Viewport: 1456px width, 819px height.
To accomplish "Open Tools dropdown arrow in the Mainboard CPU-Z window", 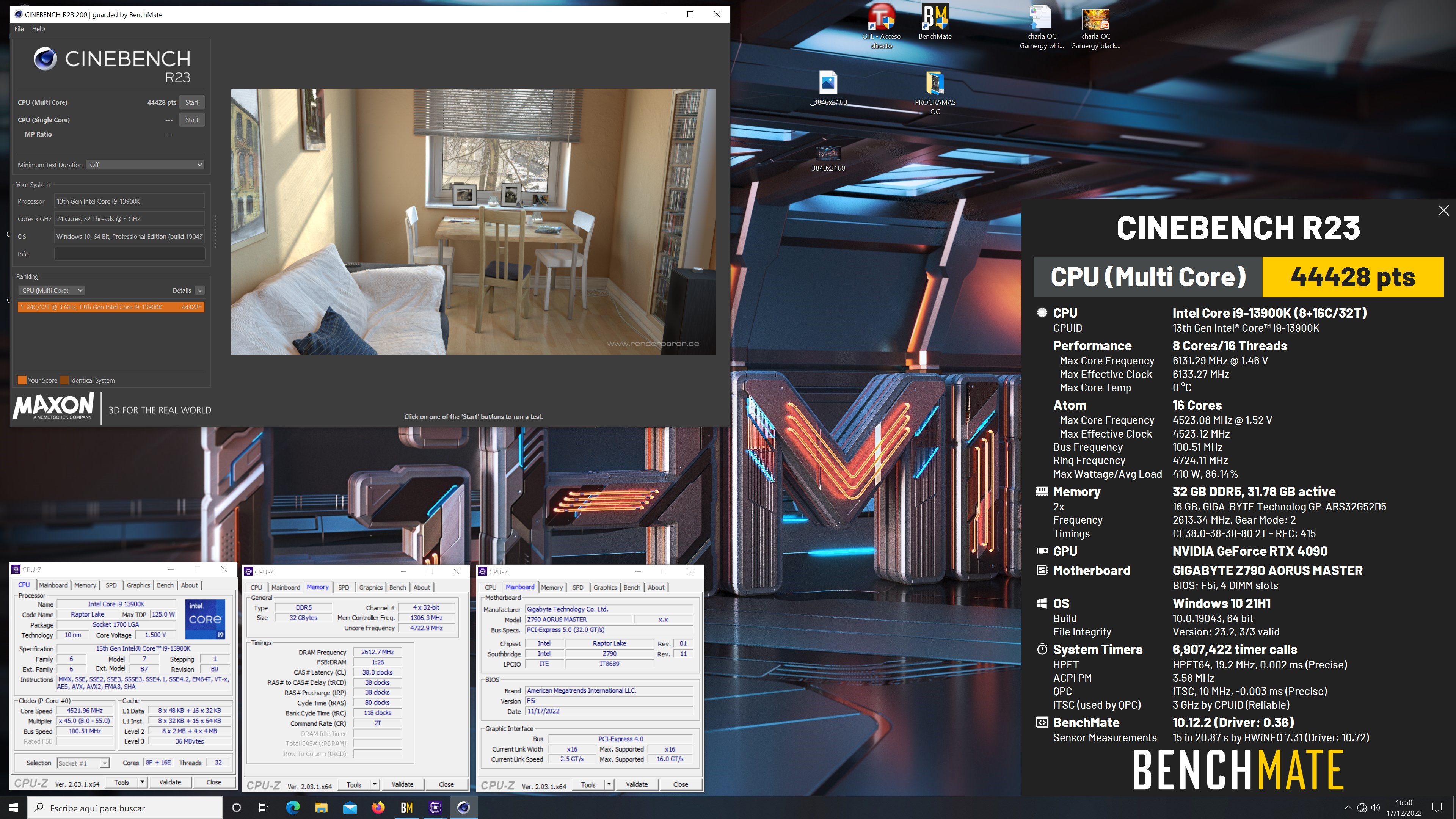I will [x=609, y=784].
